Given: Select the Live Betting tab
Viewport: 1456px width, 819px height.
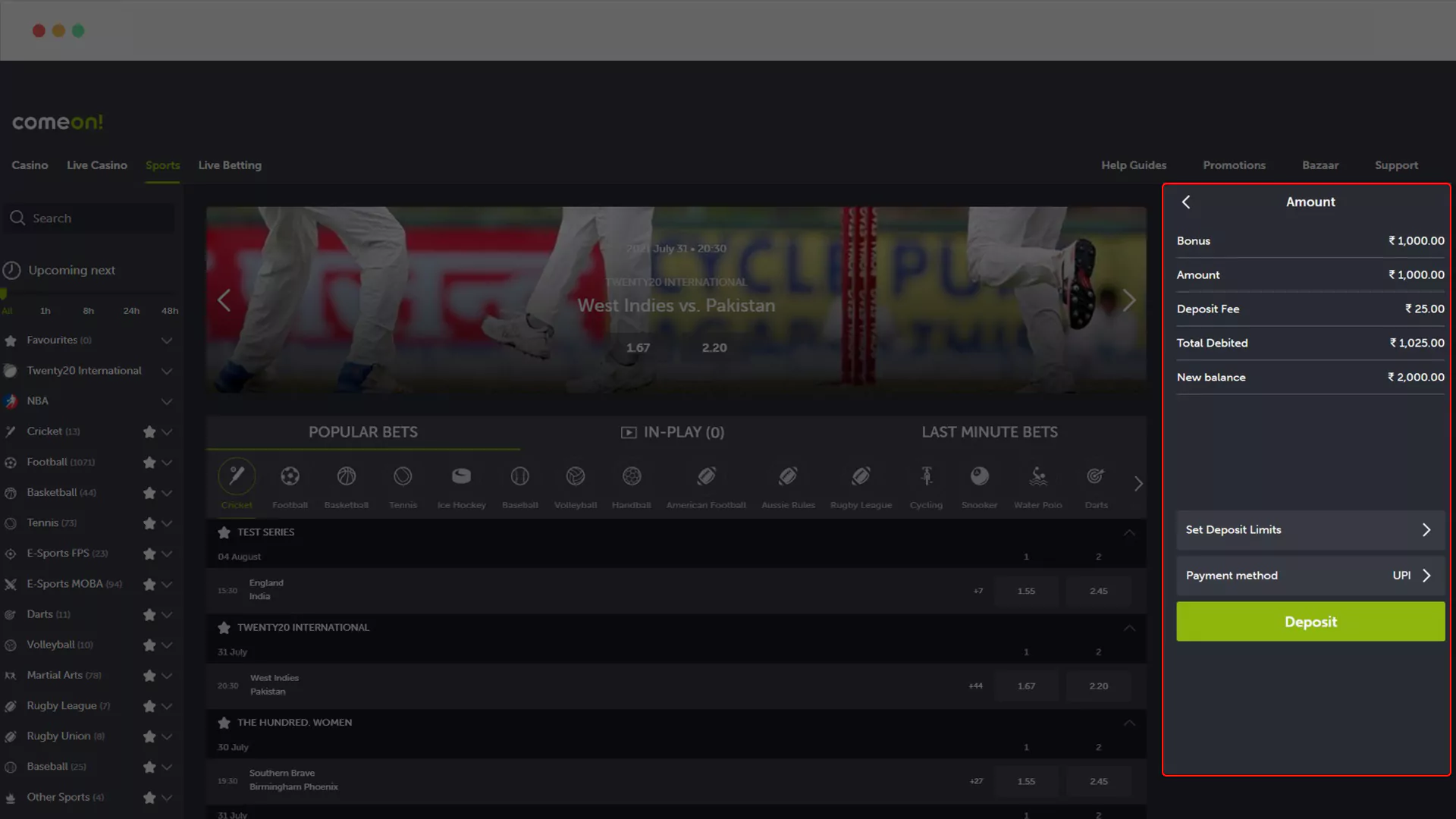Looking at the screenshot, I should (x=229, y=165).
